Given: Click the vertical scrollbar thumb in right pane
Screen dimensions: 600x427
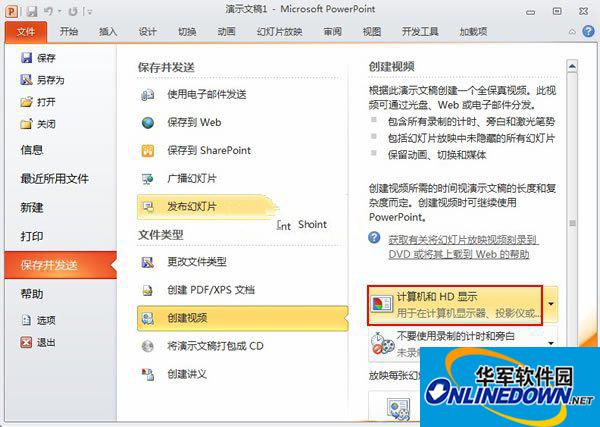Looking at the screenshot, I should (x=572, y=223).
